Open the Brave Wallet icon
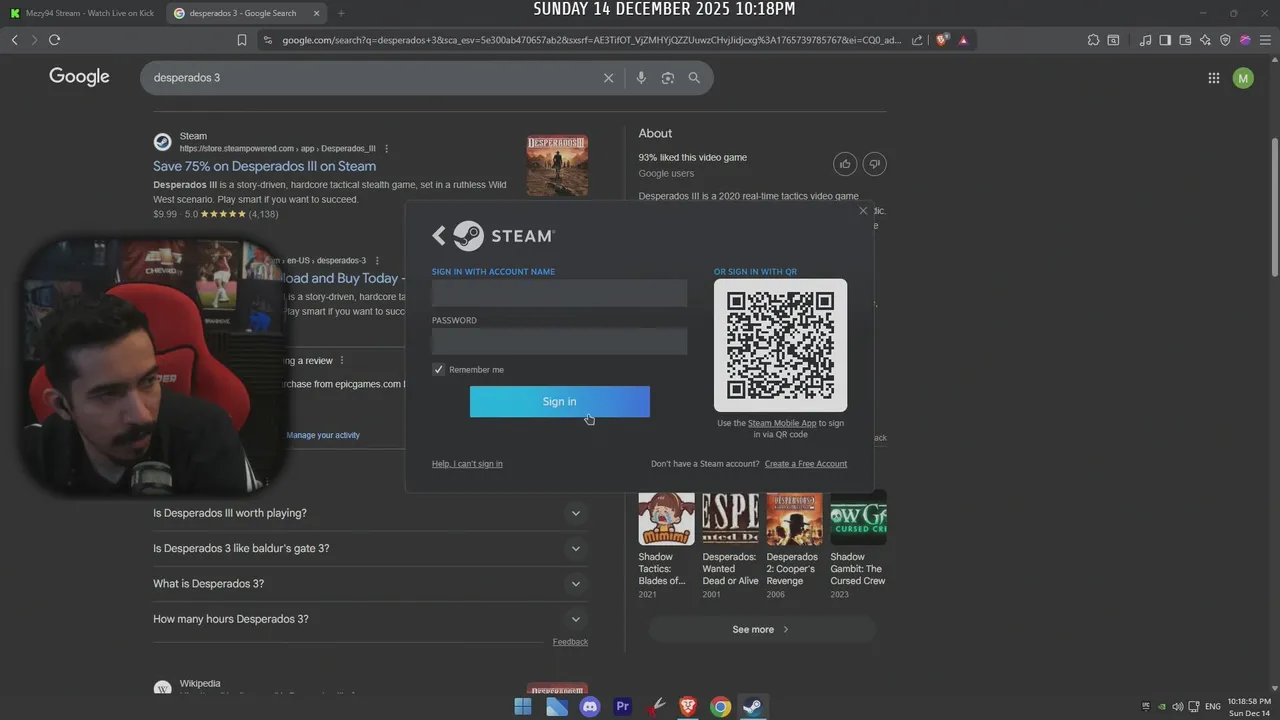Image resolution: width=1280 pixels, height=720 pixels. (x=1185, y=40)
